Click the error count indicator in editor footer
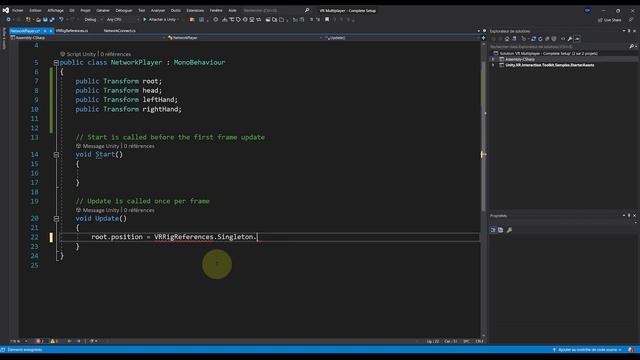640x360 pixels. tap(40, 341)
